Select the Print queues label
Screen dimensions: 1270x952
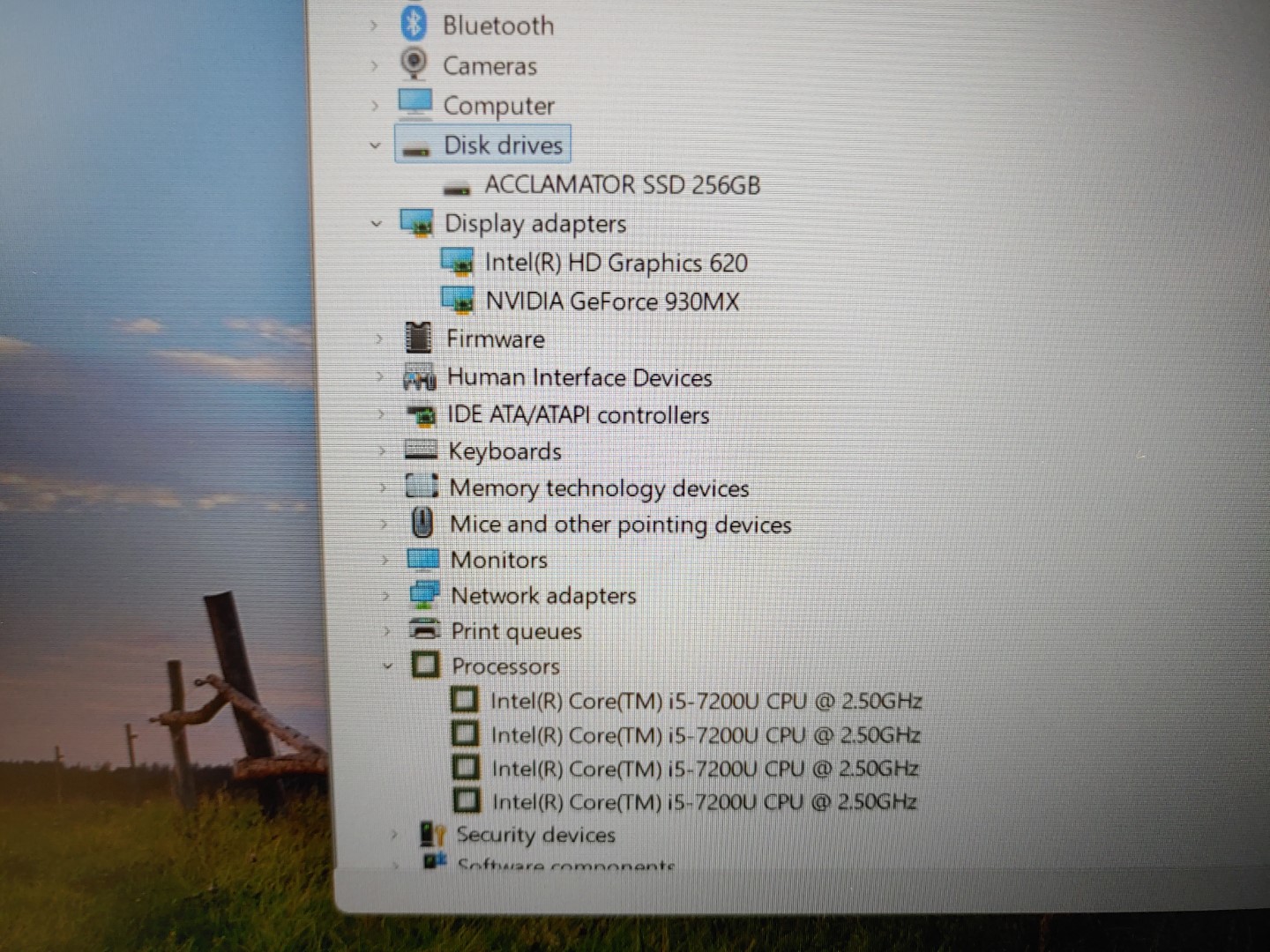(517, 631)
